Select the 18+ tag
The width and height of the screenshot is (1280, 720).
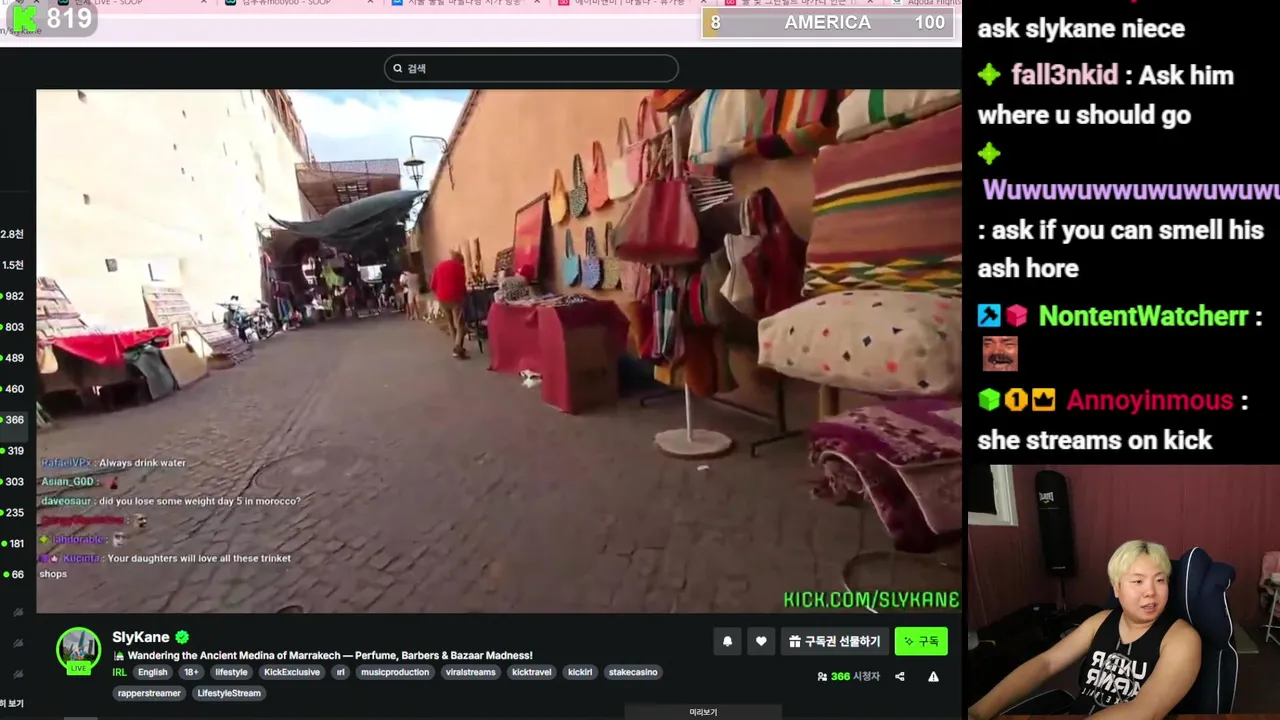pyautogui.click(x=191, y=672)
